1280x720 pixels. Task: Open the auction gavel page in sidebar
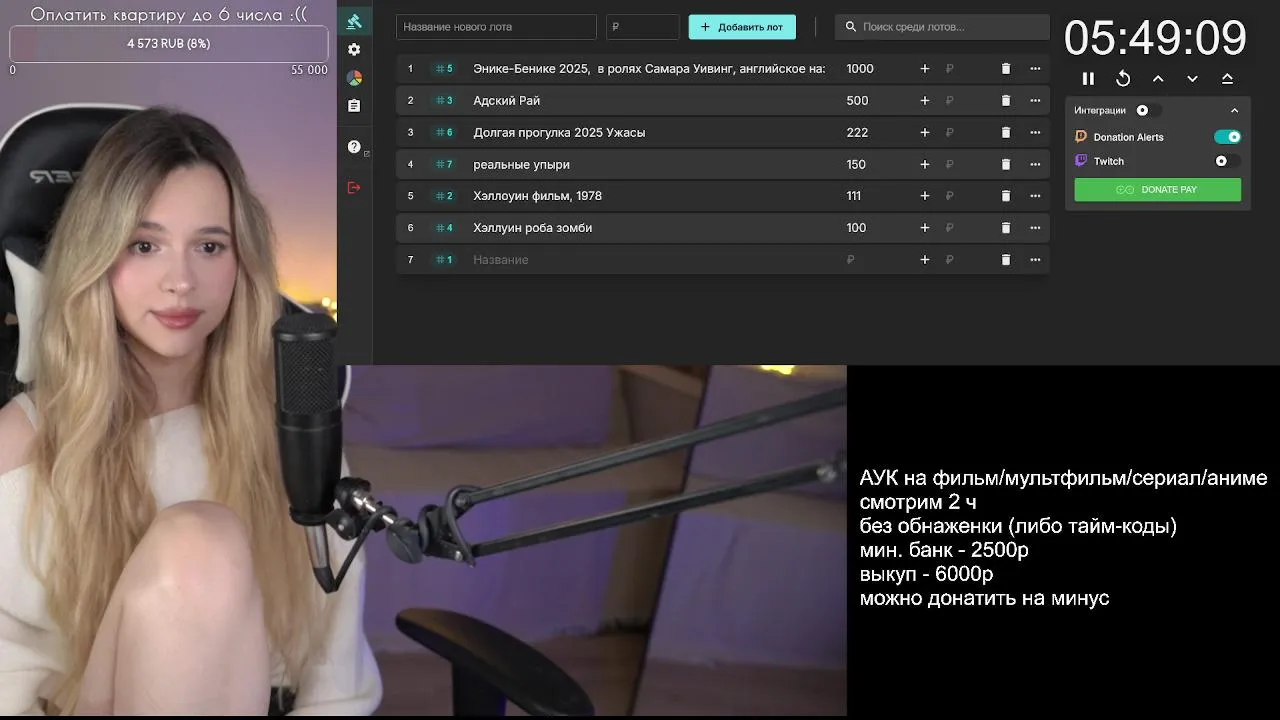(354, 21)
